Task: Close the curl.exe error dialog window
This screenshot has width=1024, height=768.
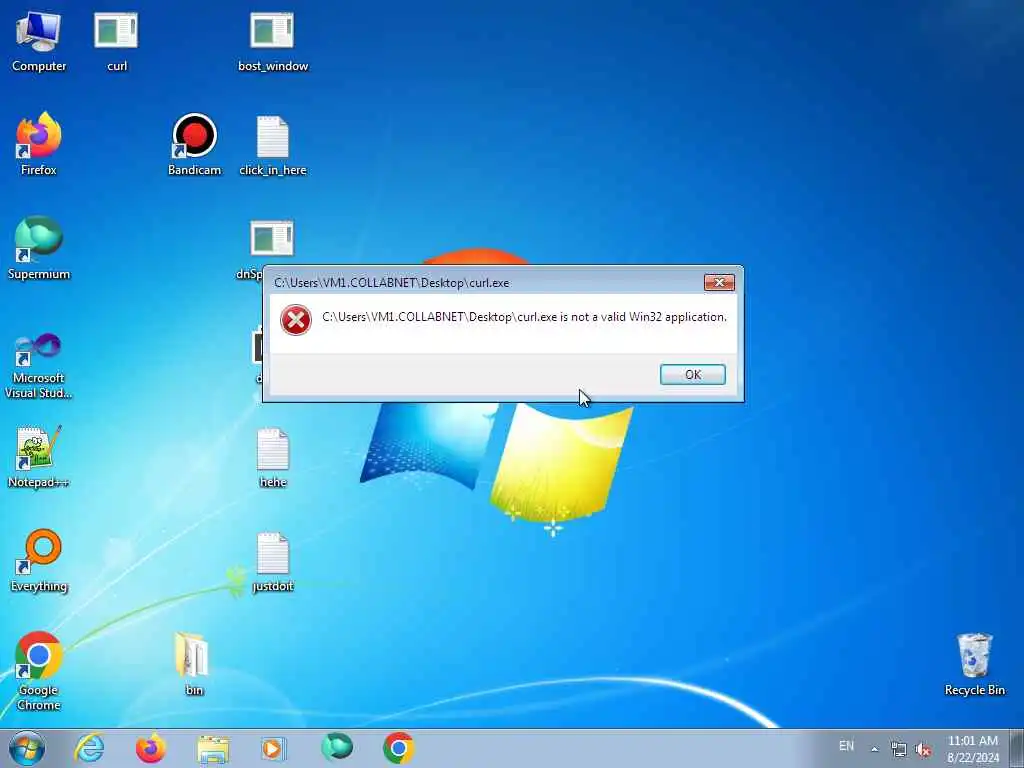Action: [x=719, y=282]
